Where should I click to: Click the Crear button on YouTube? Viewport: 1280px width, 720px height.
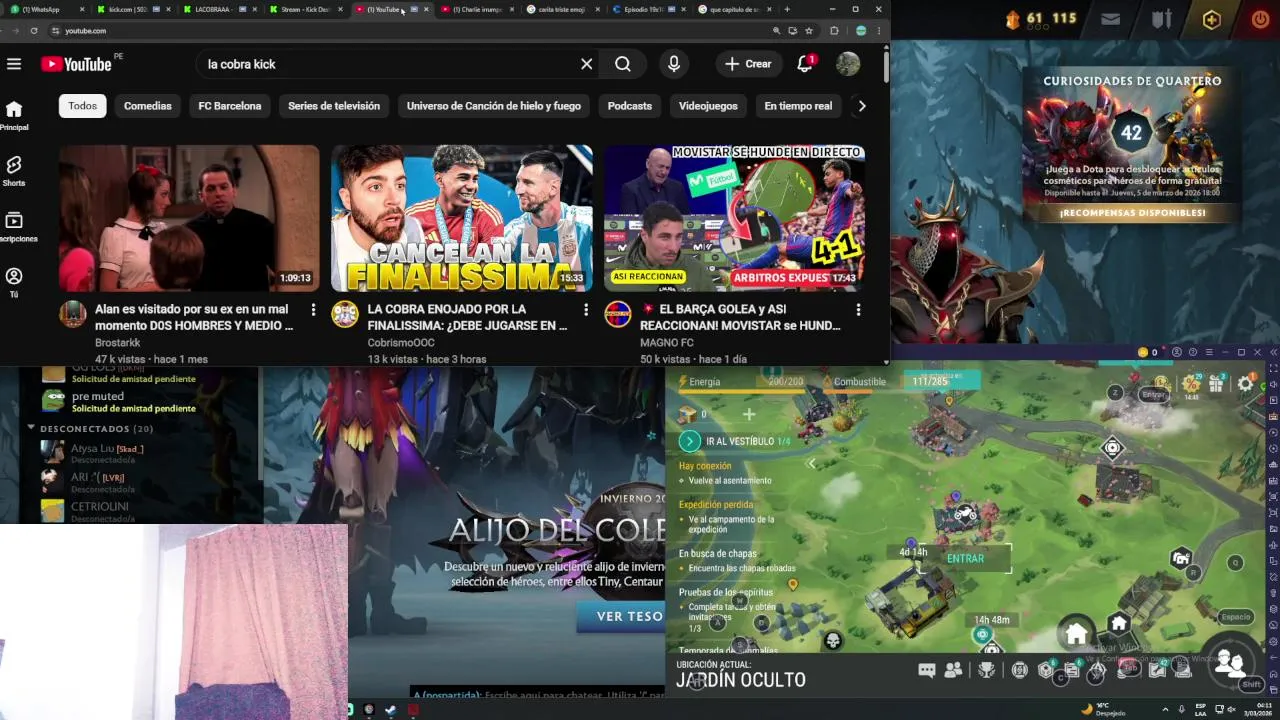click(749, 64)
